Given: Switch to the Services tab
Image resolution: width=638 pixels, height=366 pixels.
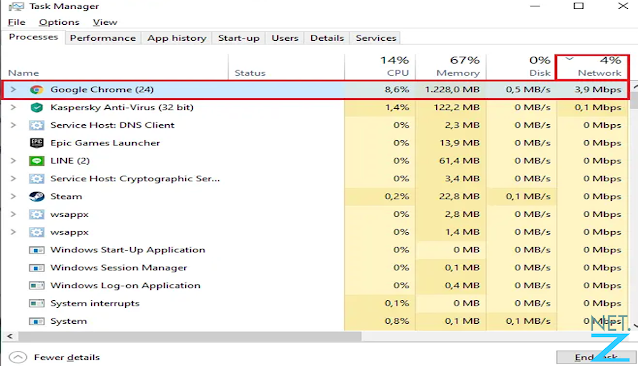Looking at the screenshot, I should click(x=376, y=38).
